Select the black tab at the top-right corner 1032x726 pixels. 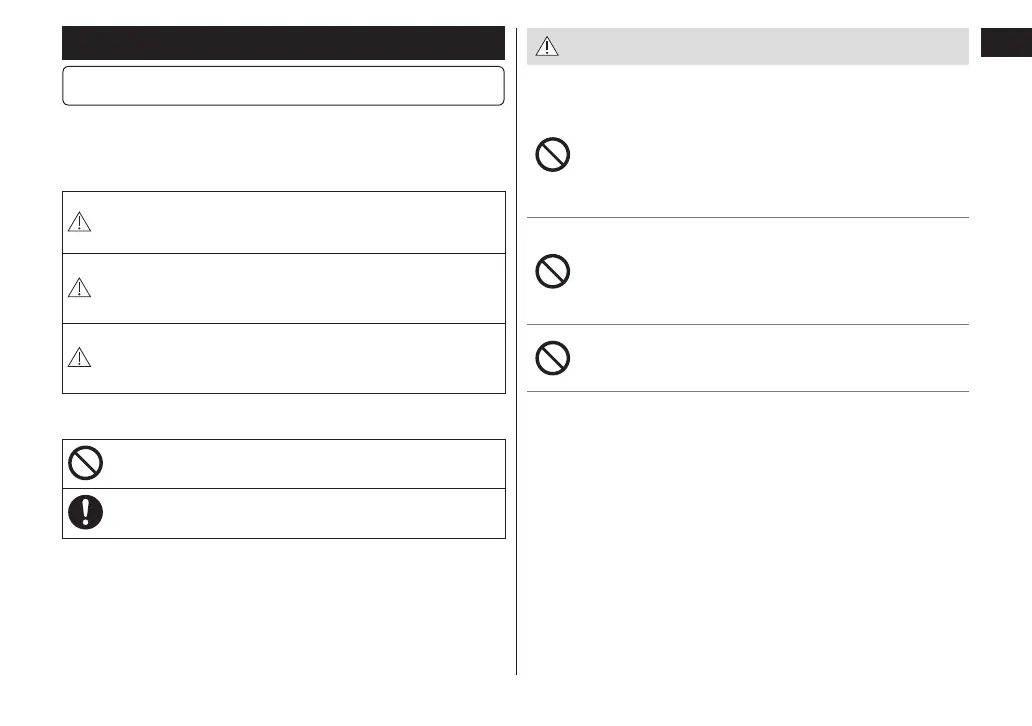[1006, 43]
